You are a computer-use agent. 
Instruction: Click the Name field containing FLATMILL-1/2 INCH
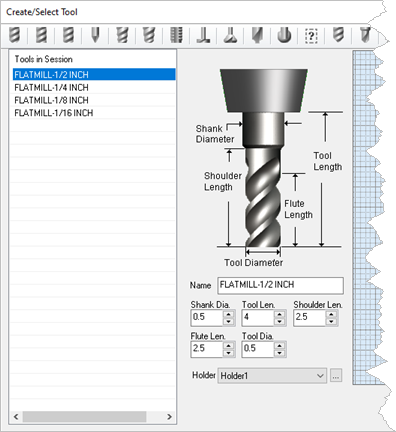(280, 285)
